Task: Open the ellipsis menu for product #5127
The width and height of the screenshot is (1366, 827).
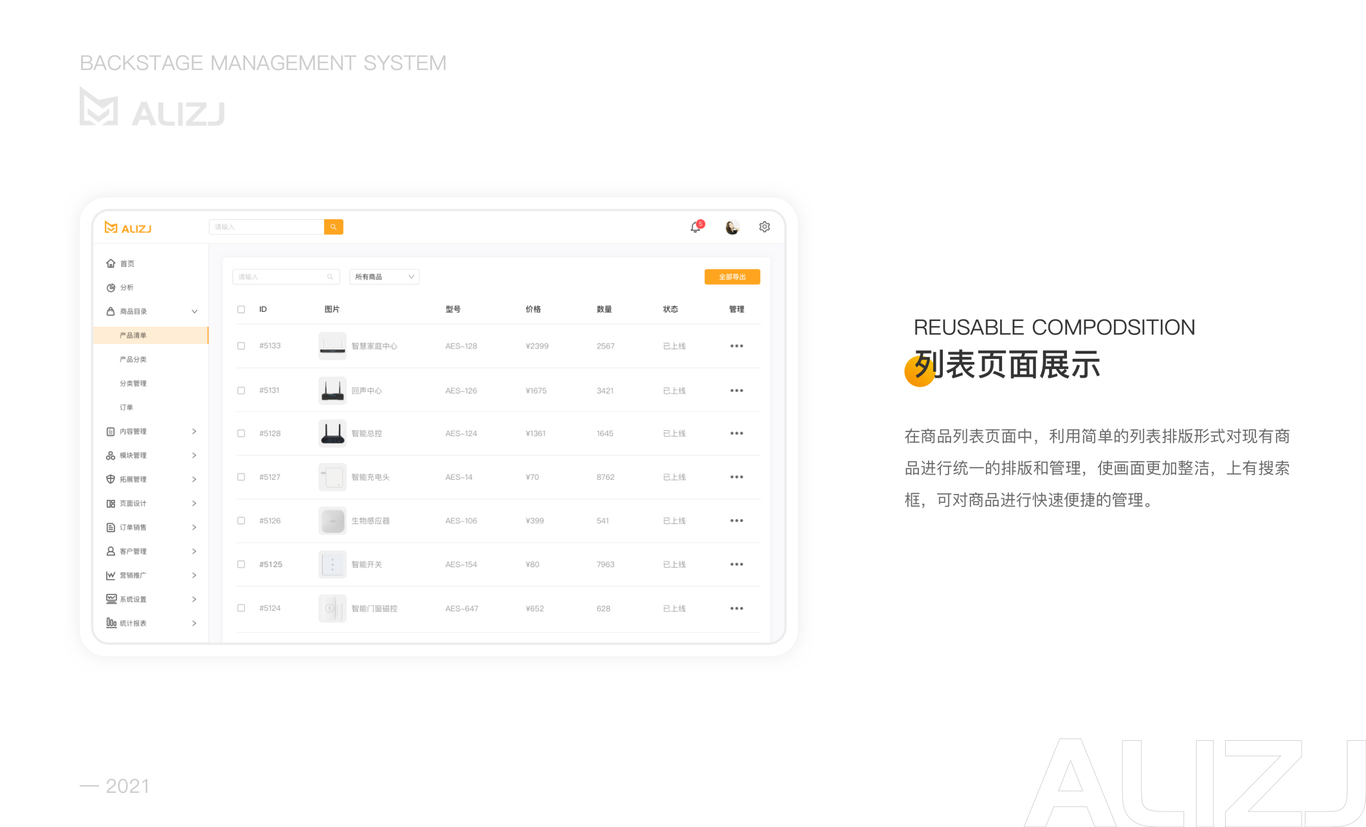Action: tap(737, 477)
